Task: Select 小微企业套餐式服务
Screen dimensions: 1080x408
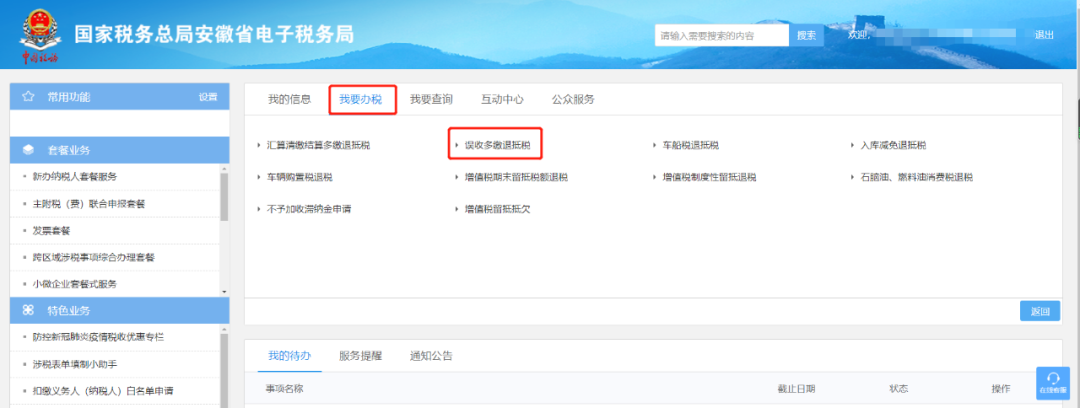Action: point(74,285)
